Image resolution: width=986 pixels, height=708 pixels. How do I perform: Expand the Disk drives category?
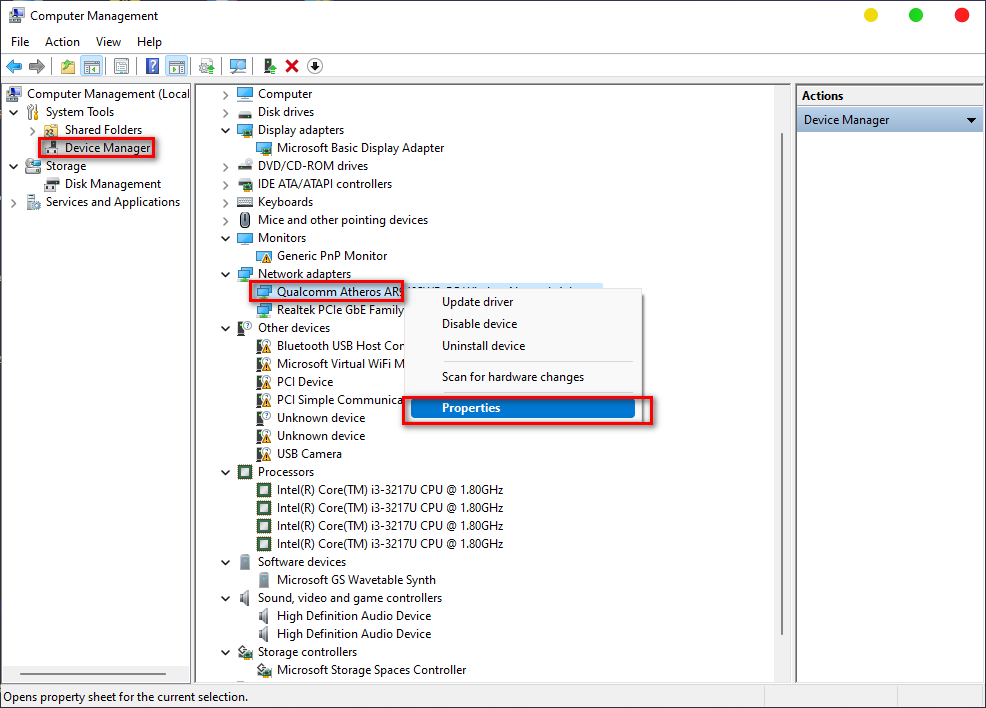[x=226, y=112]
